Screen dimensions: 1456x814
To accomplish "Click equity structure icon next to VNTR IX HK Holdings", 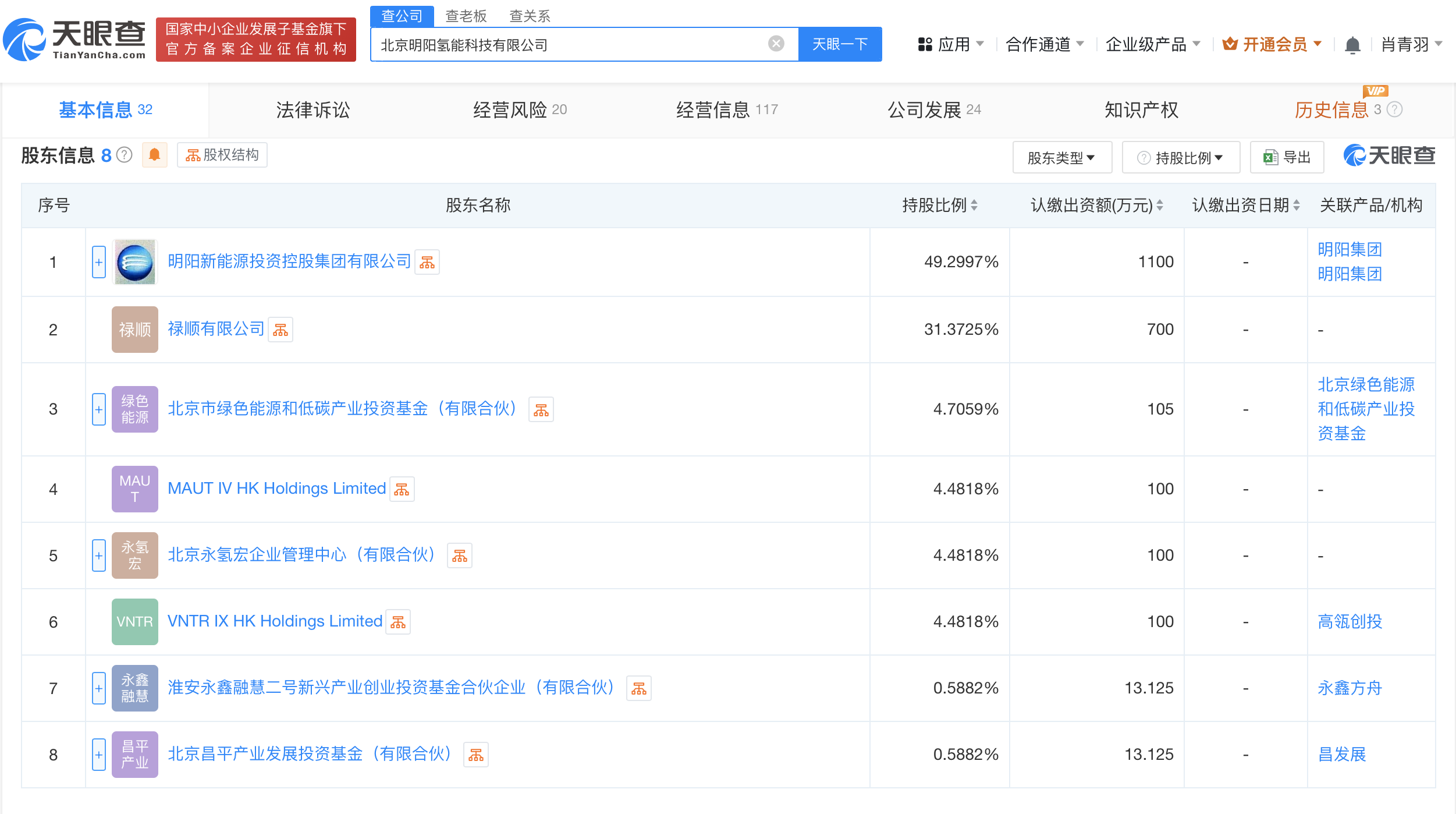I will 398,622.
